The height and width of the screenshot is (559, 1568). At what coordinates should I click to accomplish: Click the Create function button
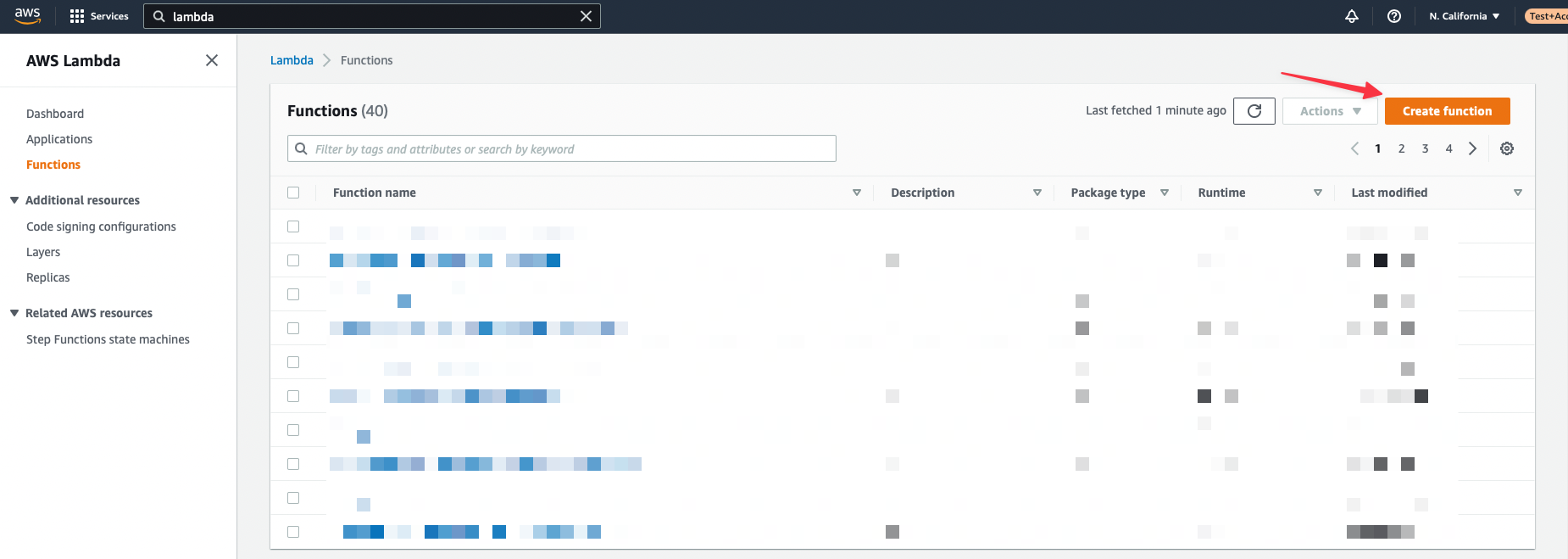(1448, 111)
